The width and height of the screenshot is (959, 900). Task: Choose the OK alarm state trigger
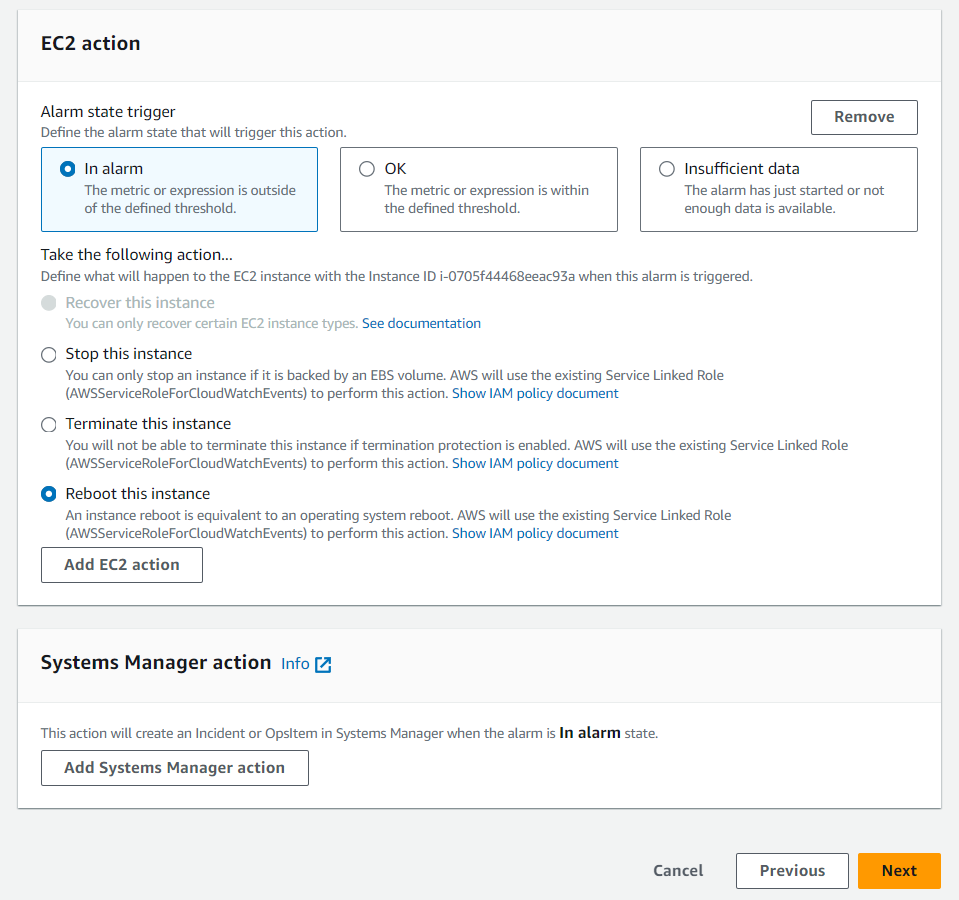point(367,169)
